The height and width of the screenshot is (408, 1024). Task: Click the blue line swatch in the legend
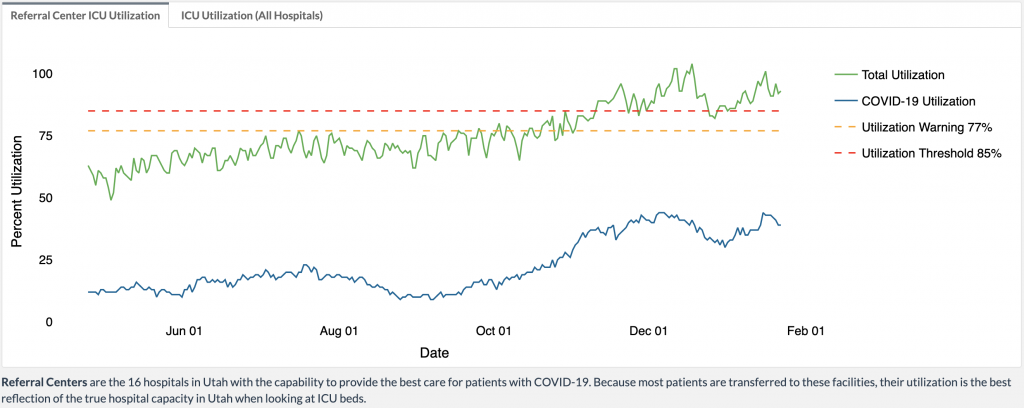pyautogui.click(x=844, y=101)
